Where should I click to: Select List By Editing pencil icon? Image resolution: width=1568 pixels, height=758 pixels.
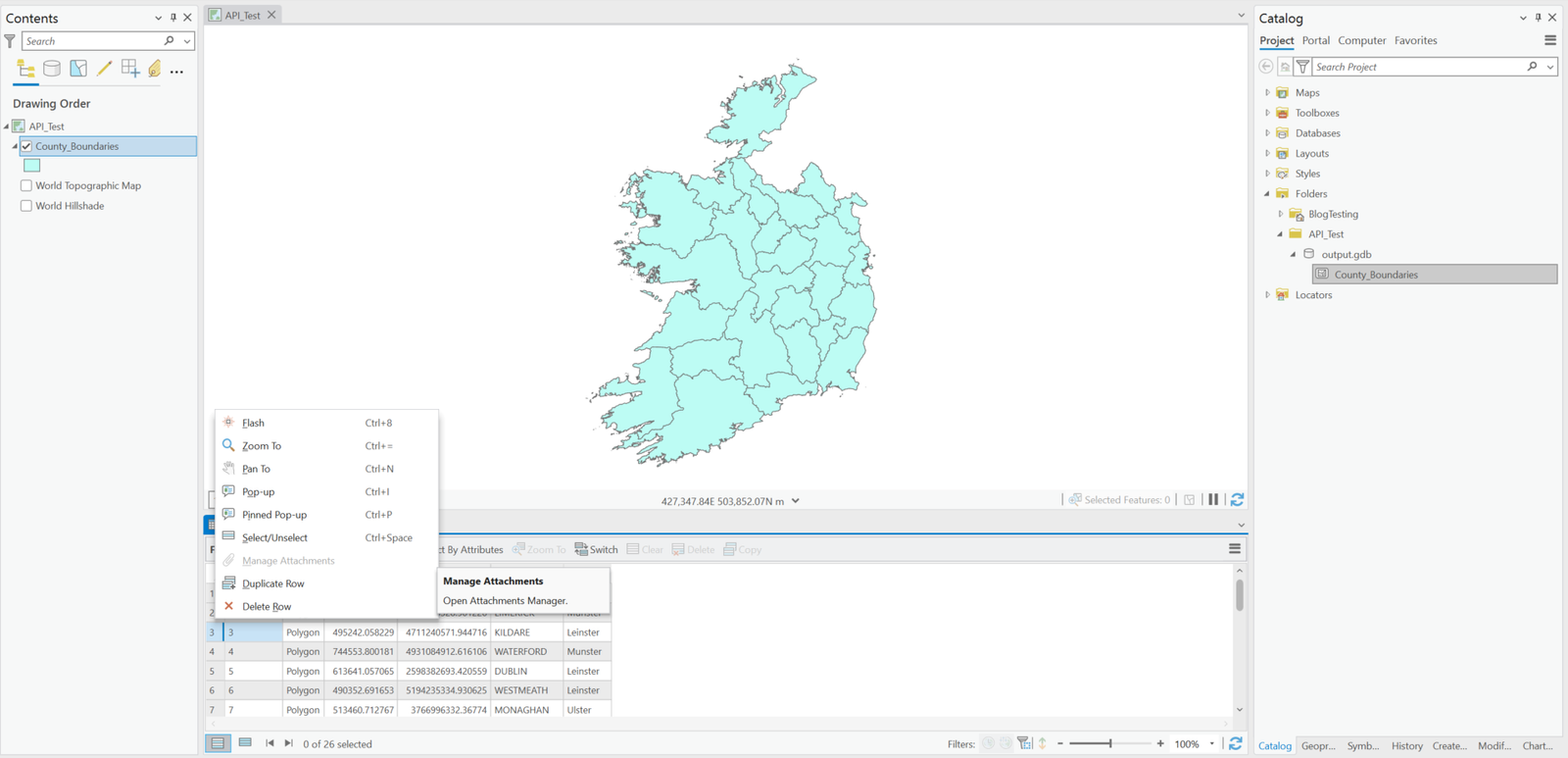[104, 69]
